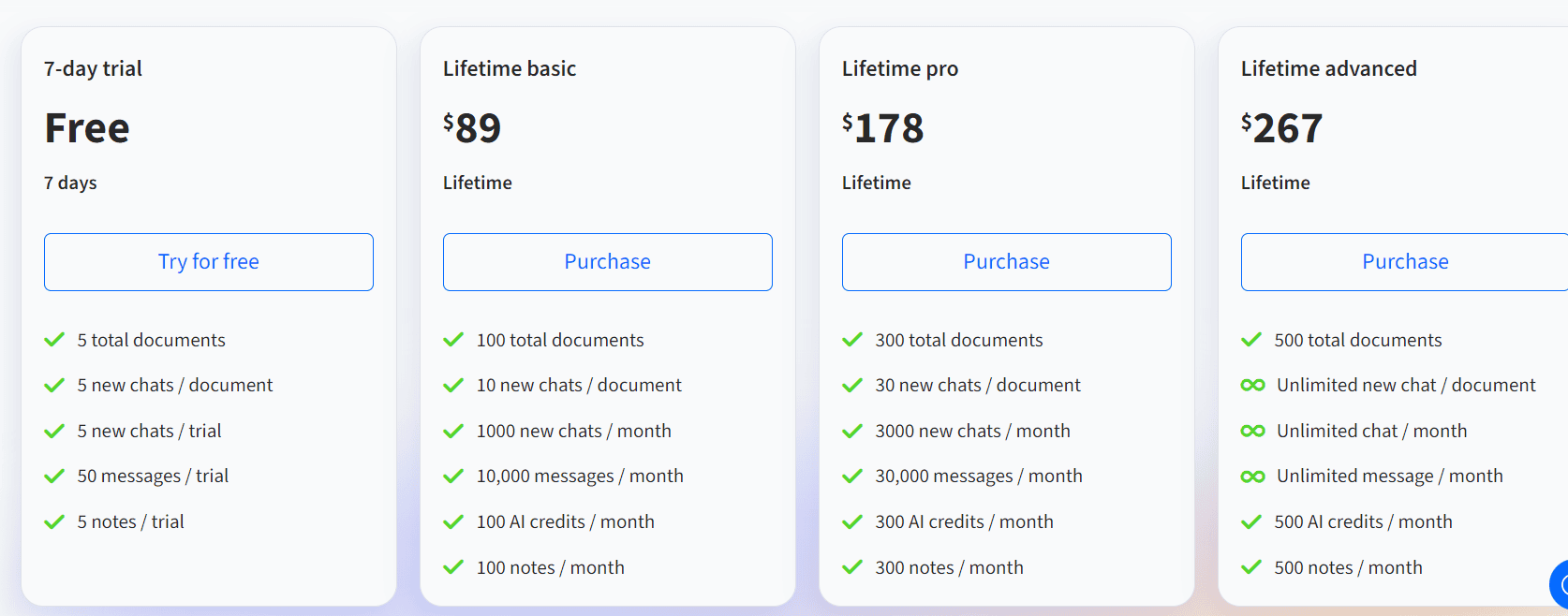Screen dimensions: 1568x616
Task: Click checkmark beside 30 new chats / document
Action: point(852,385)
